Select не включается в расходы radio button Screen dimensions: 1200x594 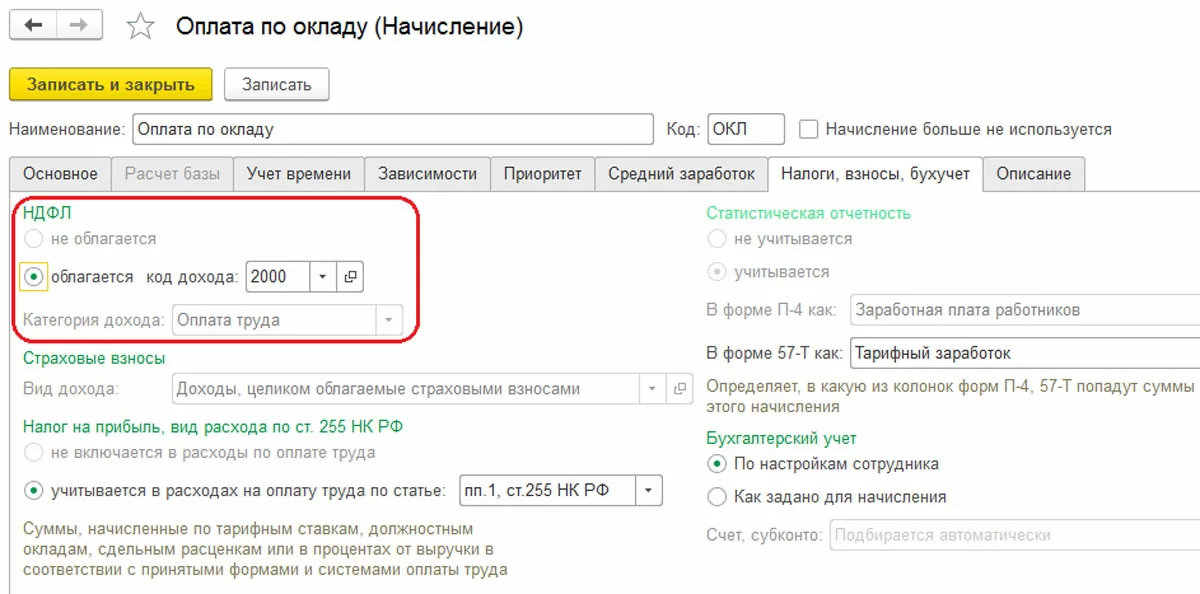click(x=34, y=452)
